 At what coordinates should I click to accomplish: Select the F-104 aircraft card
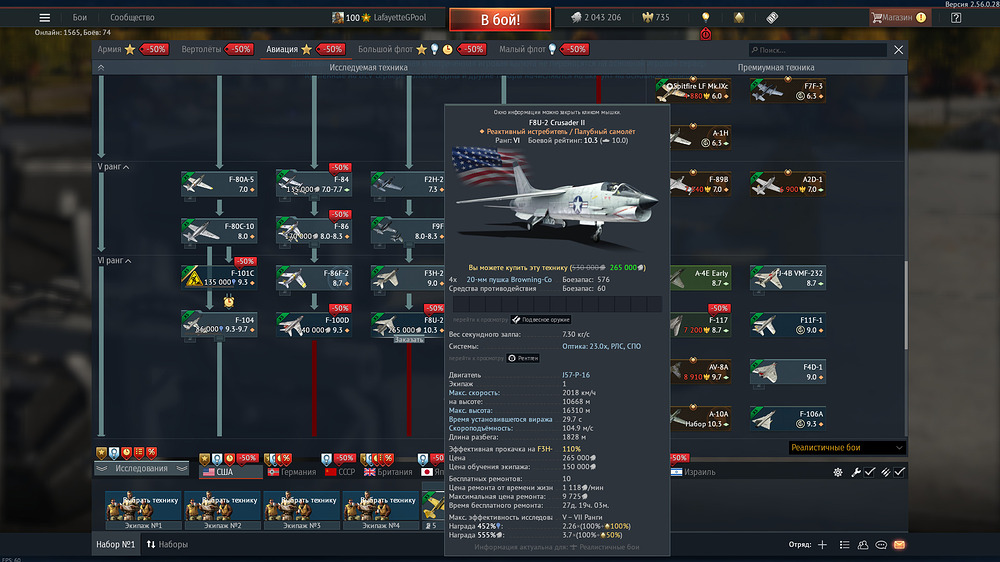(x=219, y=325)
